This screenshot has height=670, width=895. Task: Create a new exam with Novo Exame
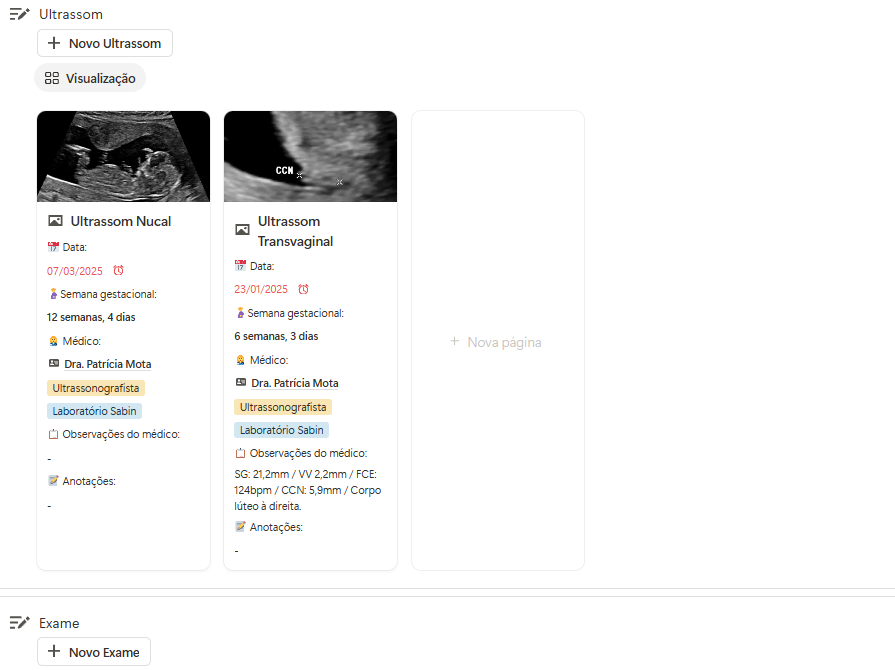pos(94,652)
